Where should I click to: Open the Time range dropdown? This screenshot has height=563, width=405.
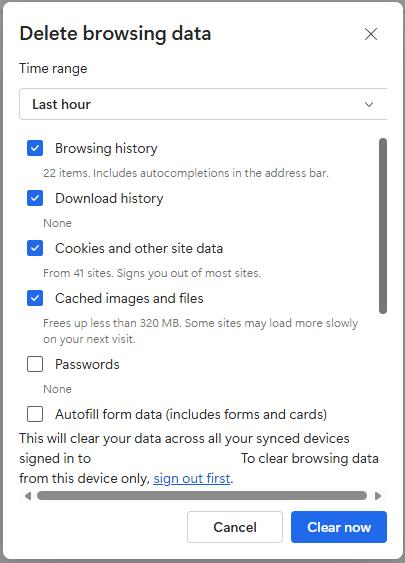[203, 104]
